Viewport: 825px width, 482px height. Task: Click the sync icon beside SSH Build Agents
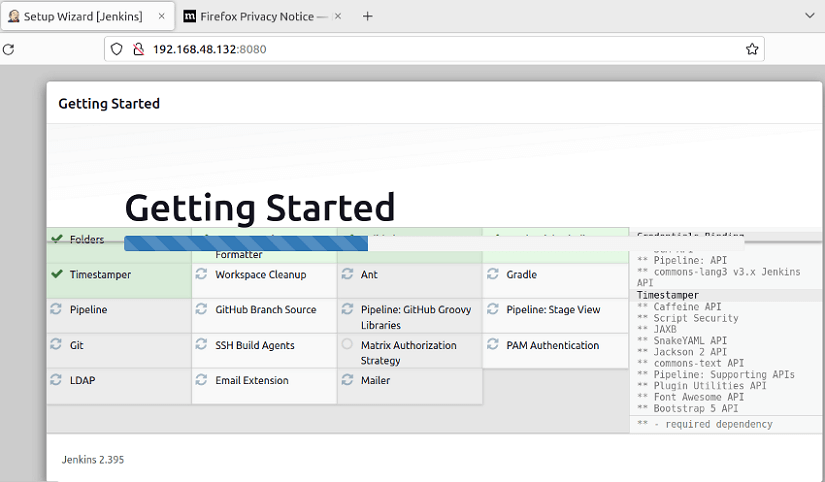point(202,344)
